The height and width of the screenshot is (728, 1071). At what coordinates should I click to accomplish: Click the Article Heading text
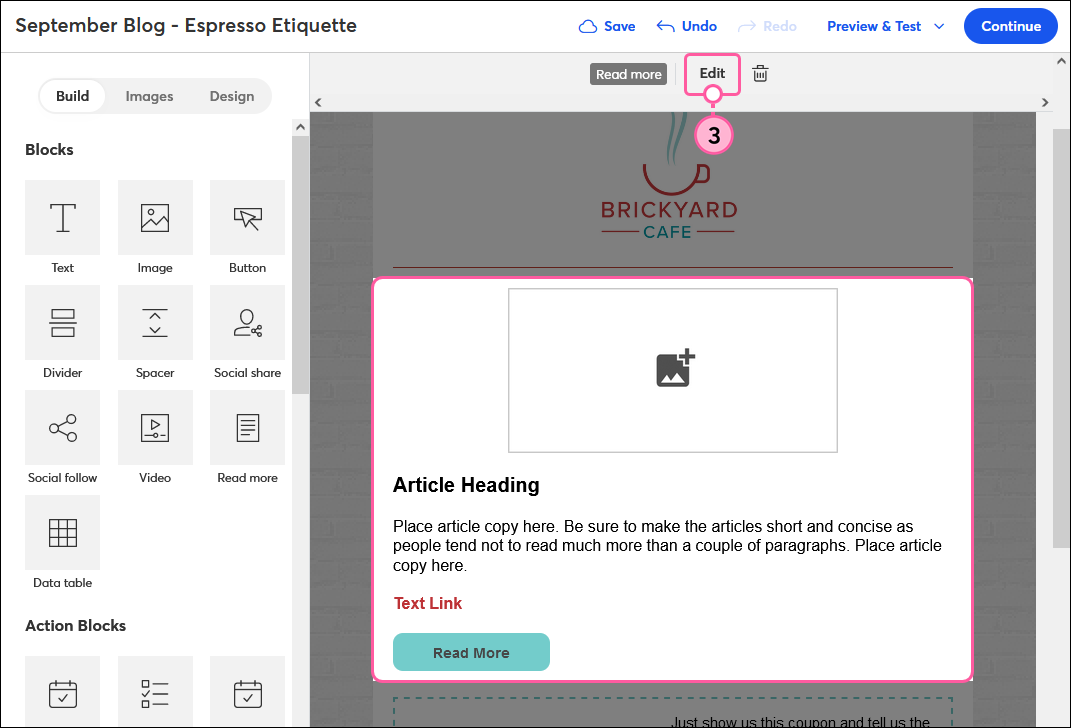pyautogui.click(x=466, y=485)
